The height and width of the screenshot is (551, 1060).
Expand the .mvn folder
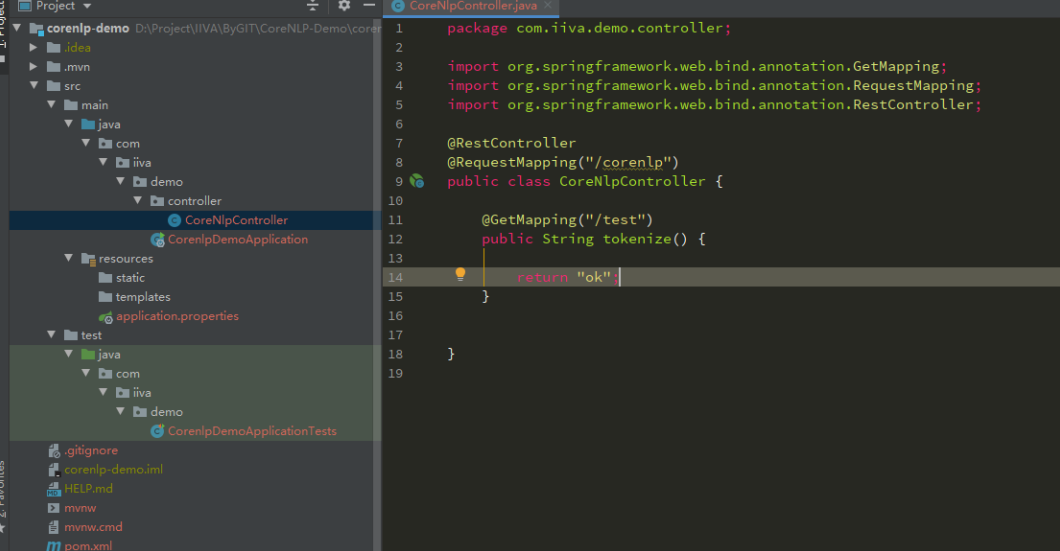click(x=33, y=66)
